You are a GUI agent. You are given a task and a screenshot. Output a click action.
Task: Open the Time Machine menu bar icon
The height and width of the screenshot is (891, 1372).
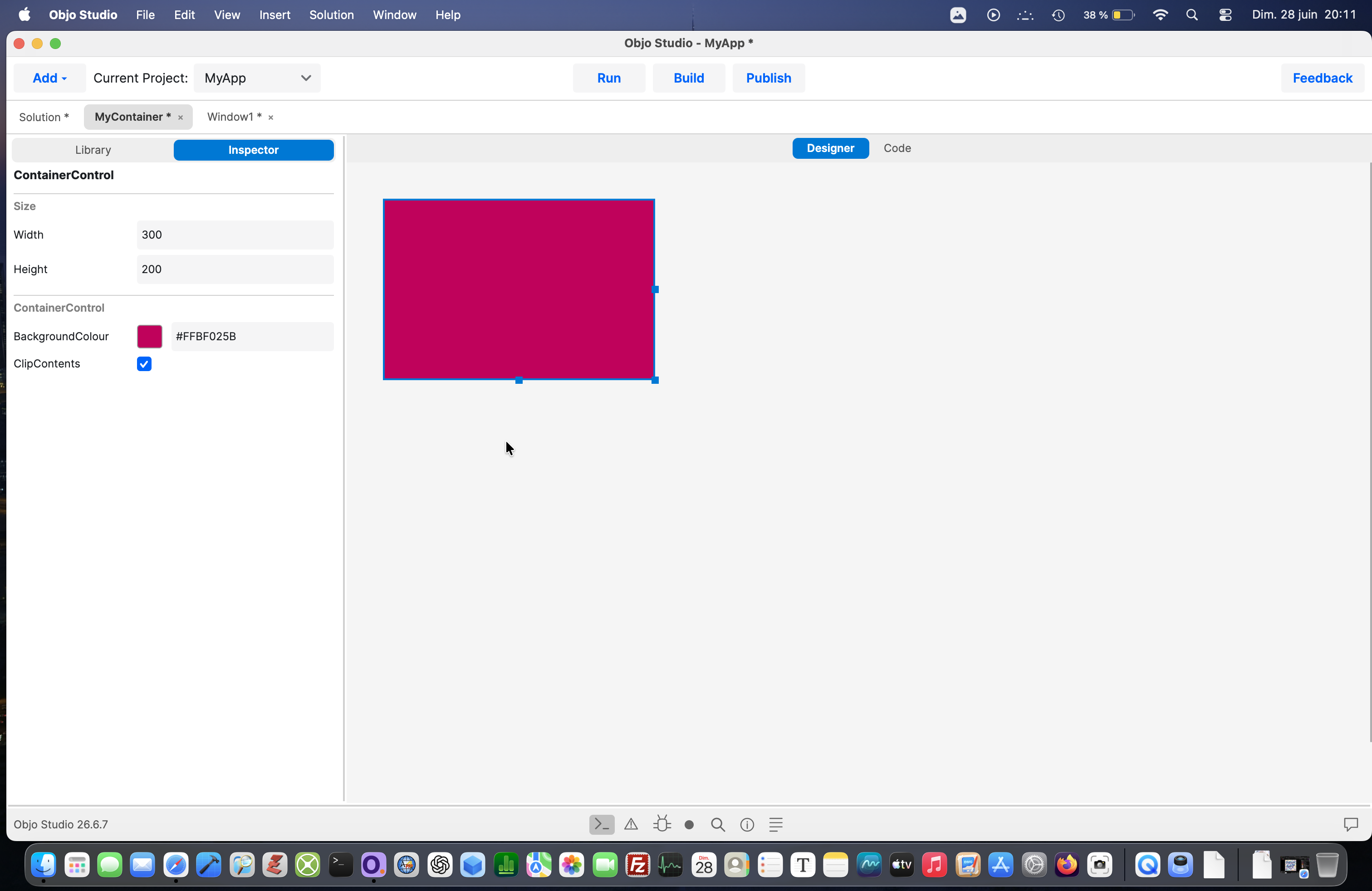pos(1058,15)
